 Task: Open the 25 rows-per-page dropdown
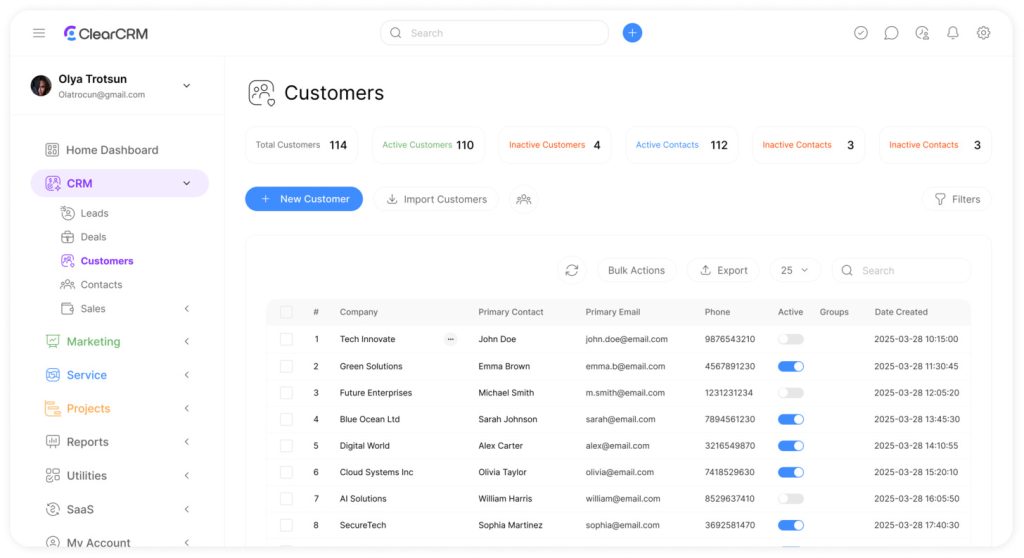795,270
